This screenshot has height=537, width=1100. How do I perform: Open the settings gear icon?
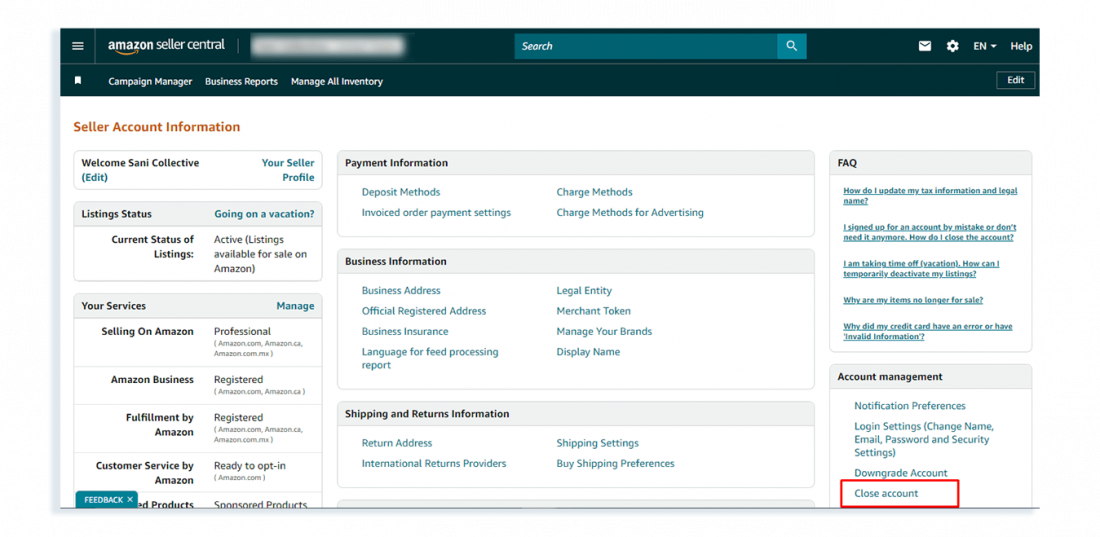pos(952,46)
